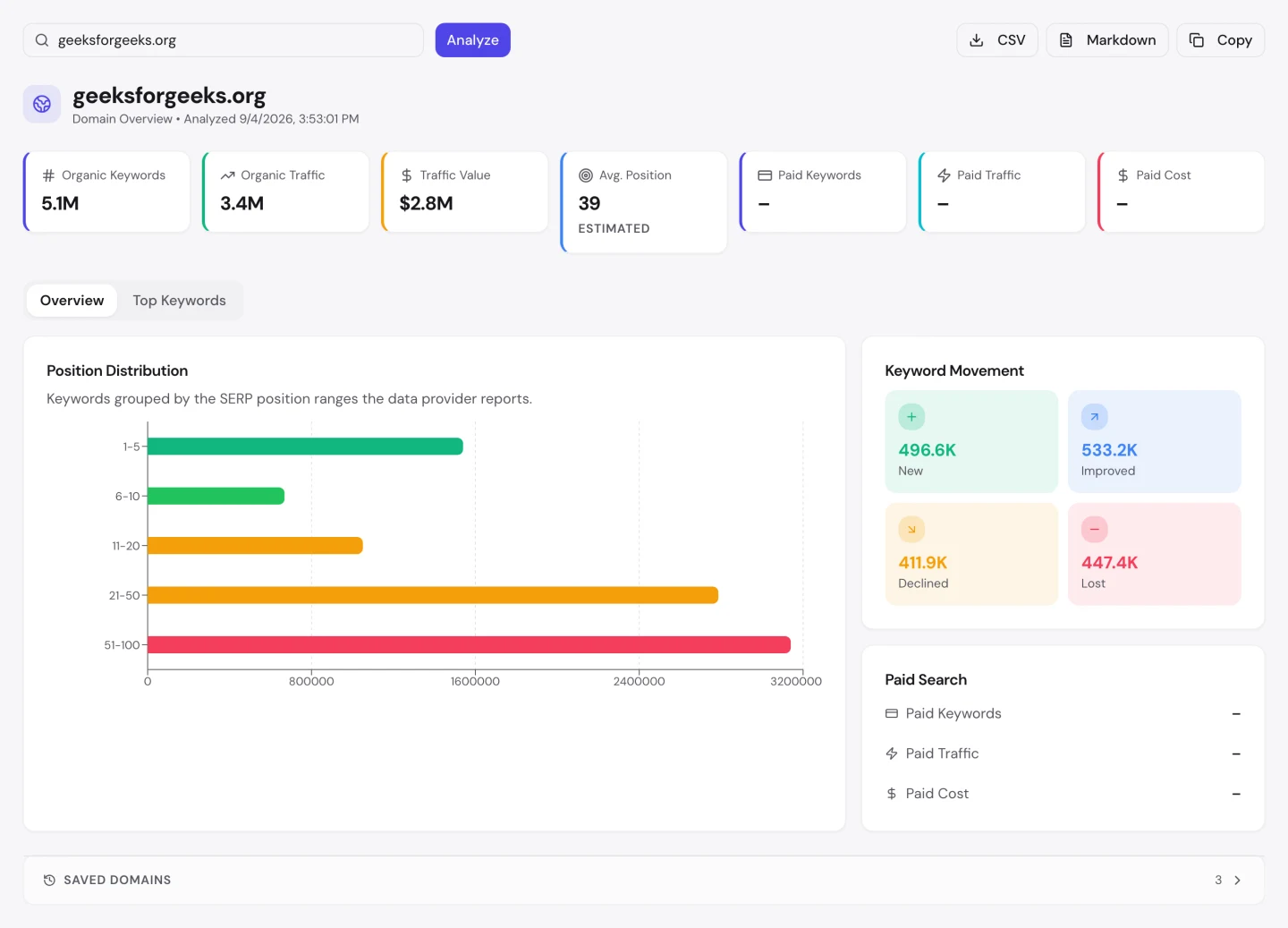The height and width of the screenshot is (928, 1288).
Task: Click the 5.1M Organic Keywords value
Action: click(60, 204)
